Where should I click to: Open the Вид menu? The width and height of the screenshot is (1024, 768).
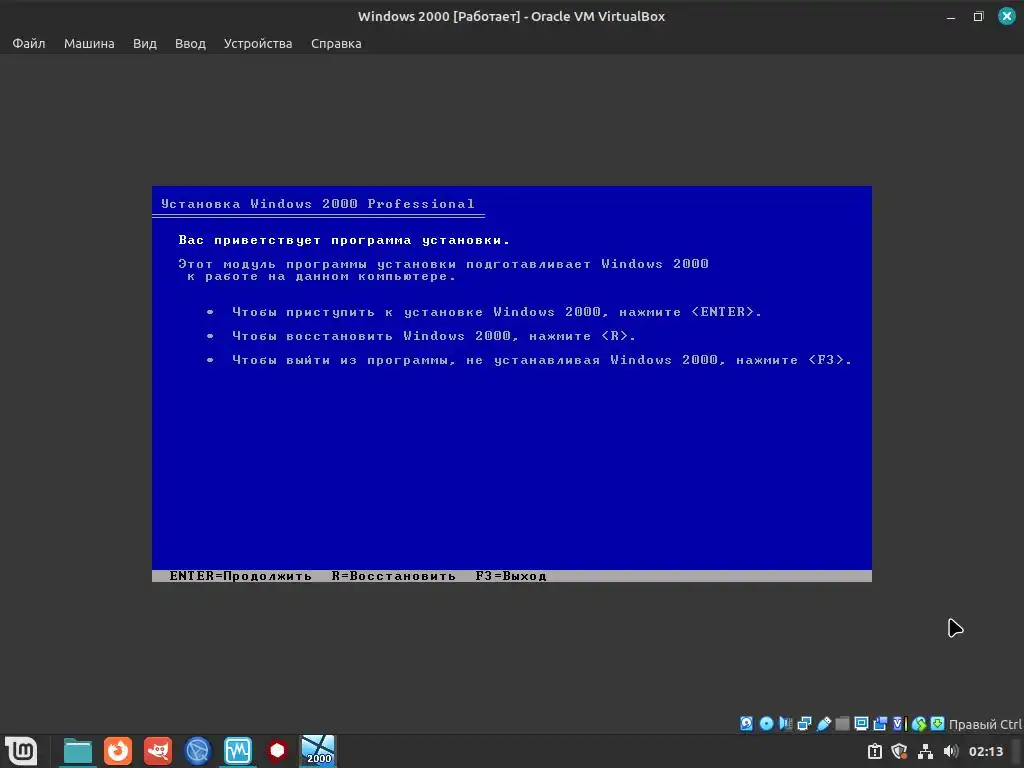pos(144,43)
